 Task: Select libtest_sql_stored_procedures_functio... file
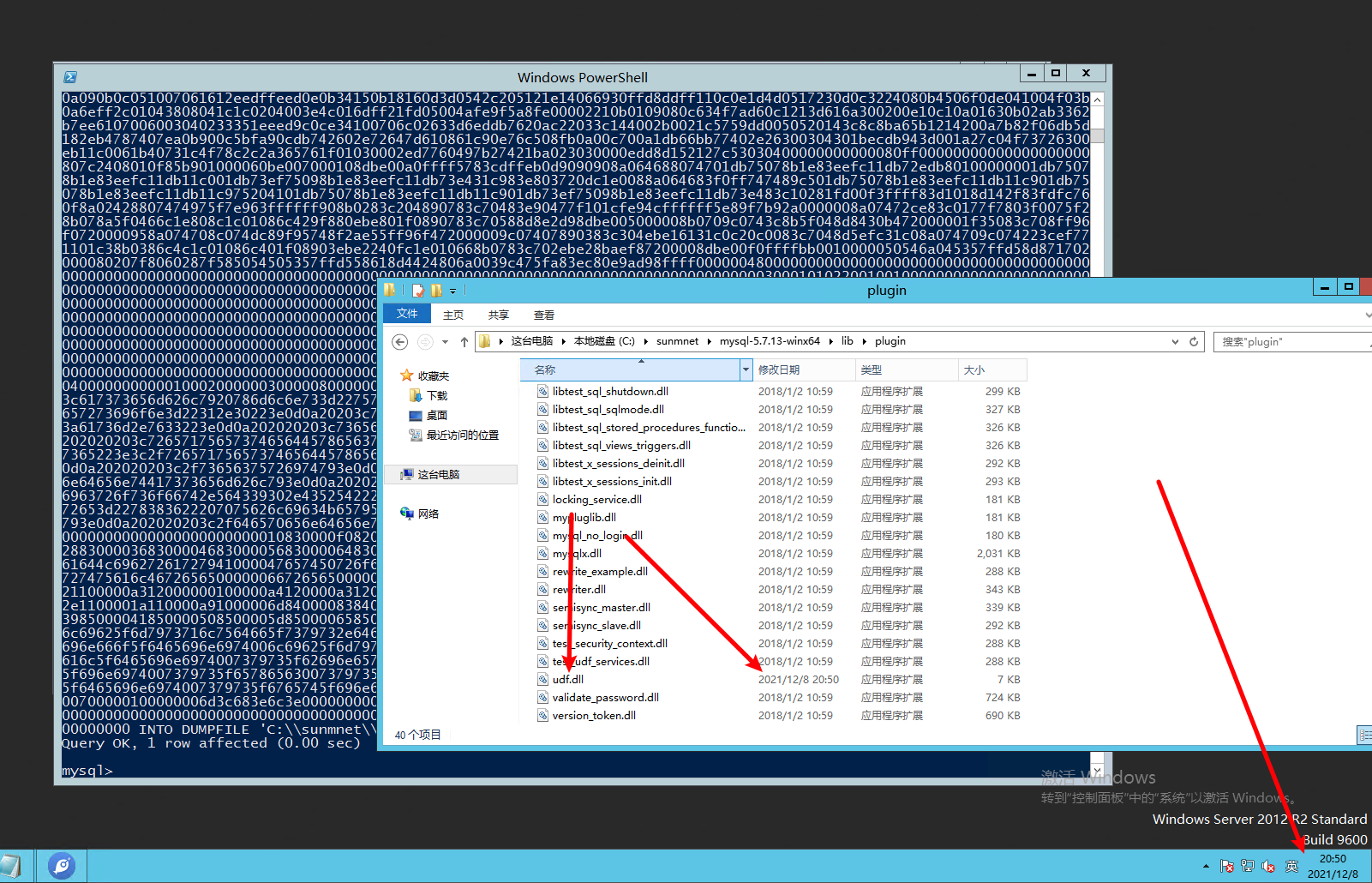click(x=649, y=427)
